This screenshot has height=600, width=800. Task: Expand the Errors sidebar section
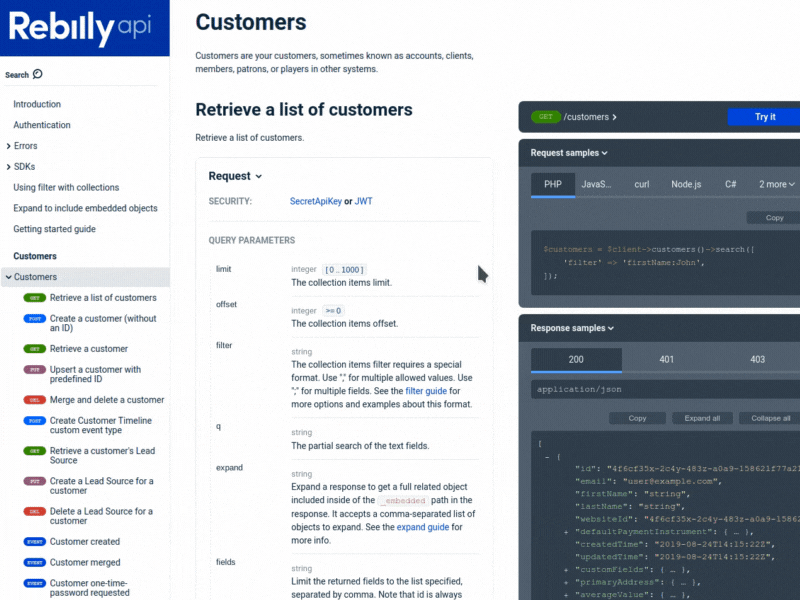click(9, 146)
